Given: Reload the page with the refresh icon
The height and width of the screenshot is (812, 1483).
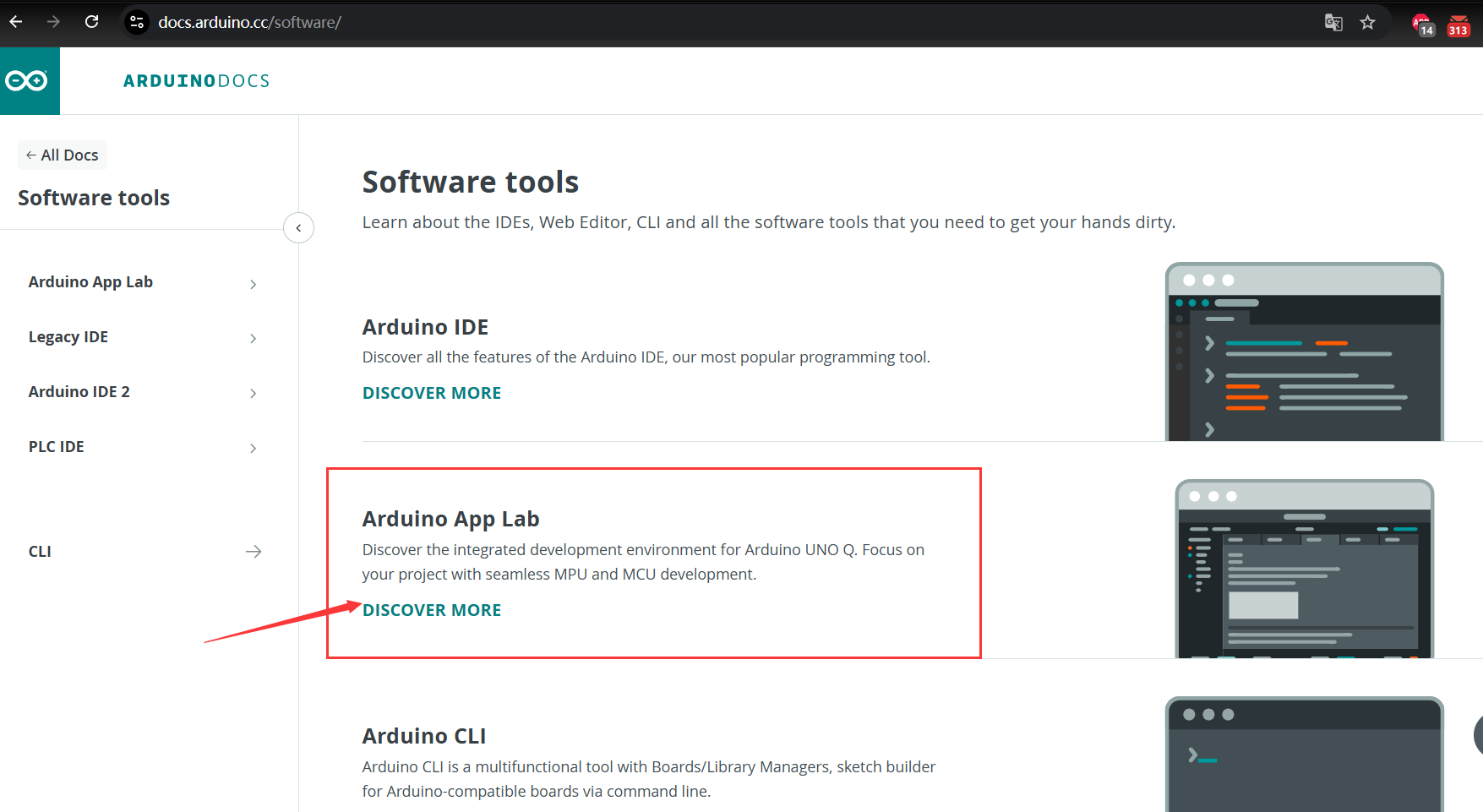Looking at the screenshot, I should [x=92, y=22].
